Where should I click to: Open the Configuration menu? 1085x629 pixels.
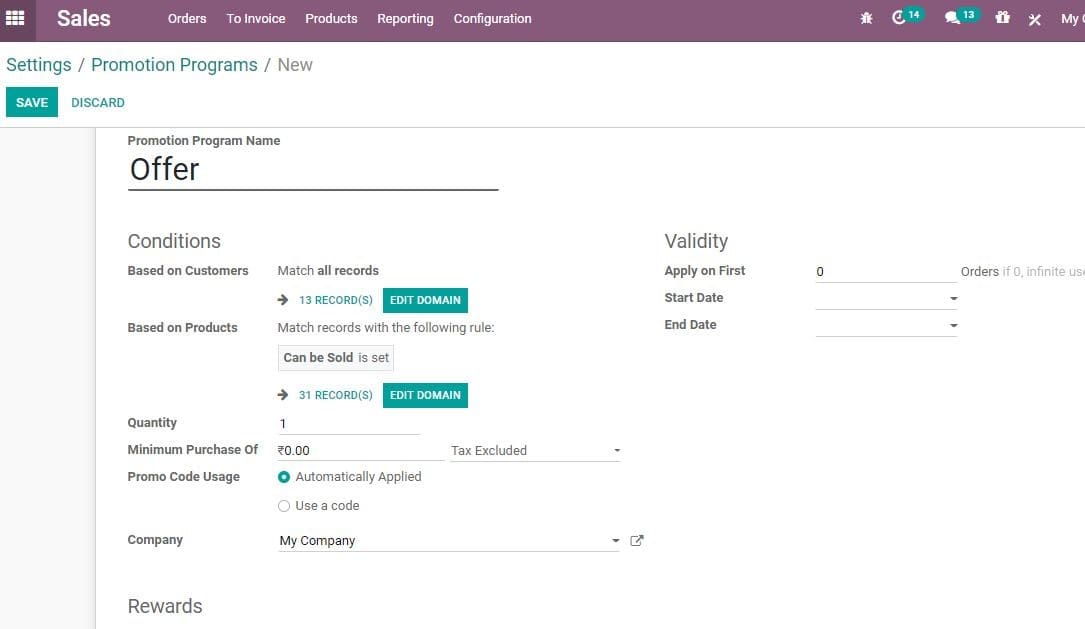point(492,18)
